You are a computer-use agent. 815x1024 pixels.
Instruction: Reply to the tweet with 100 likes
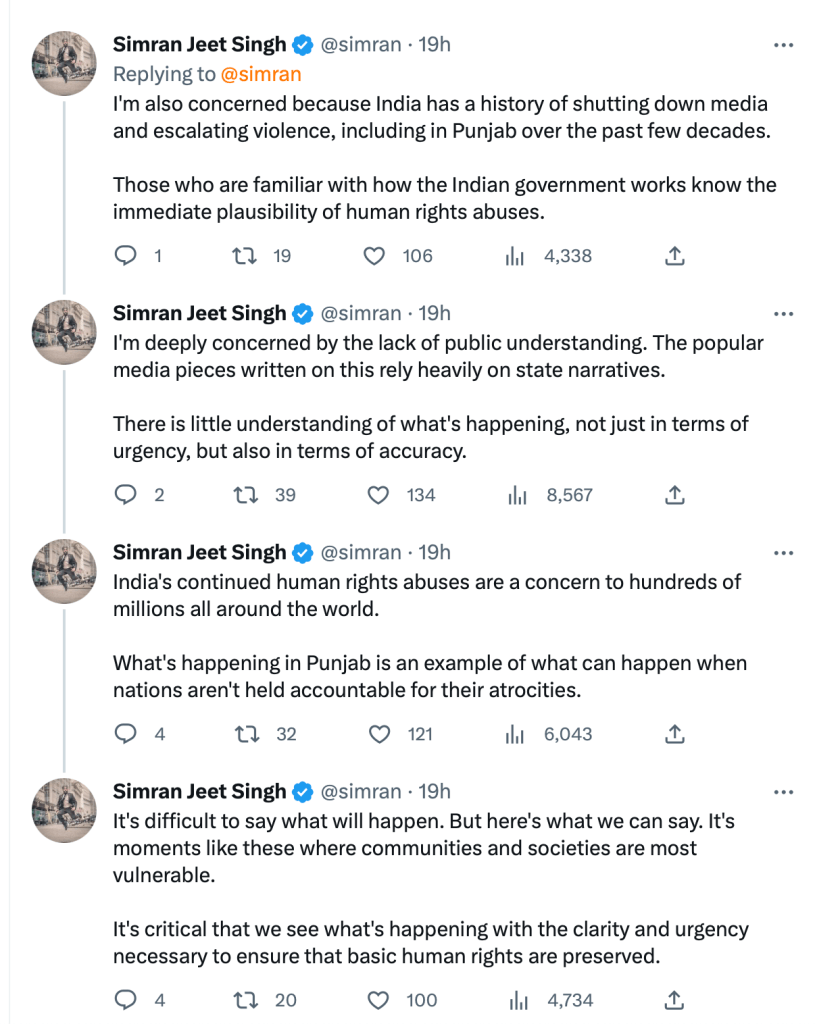pos(126,1000)
